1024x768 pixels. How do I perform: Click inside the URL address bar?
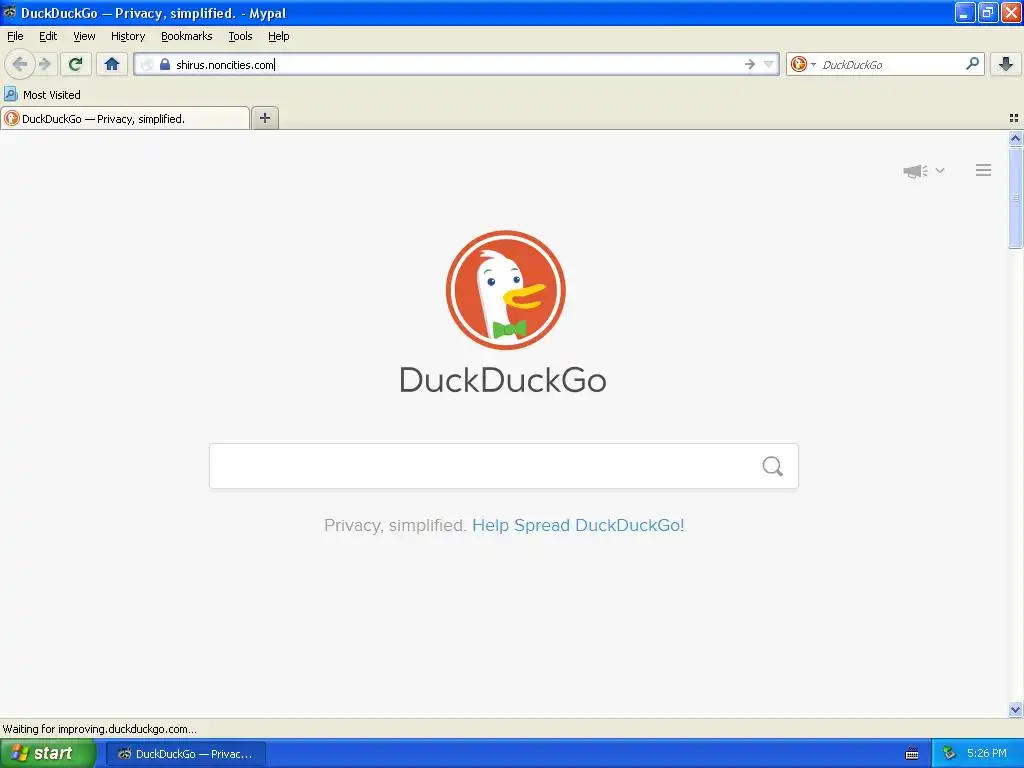[x=457, y=64]
